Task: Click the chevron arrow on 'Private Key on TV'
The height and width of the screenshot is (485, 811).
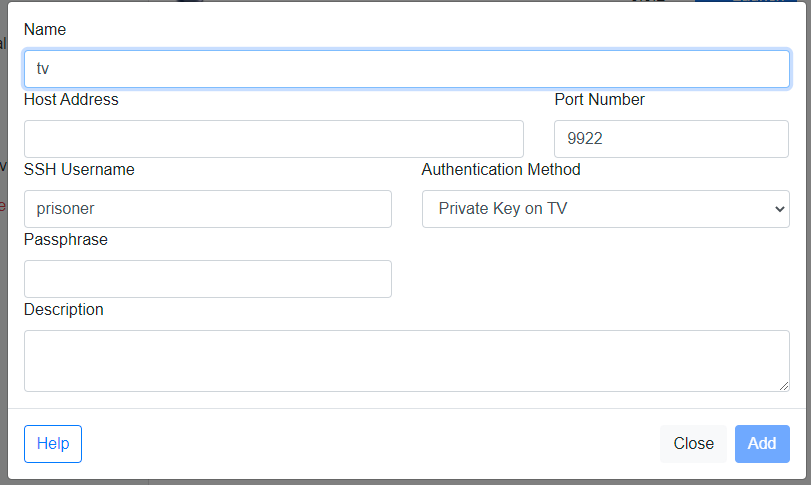Action: (779, 209)
